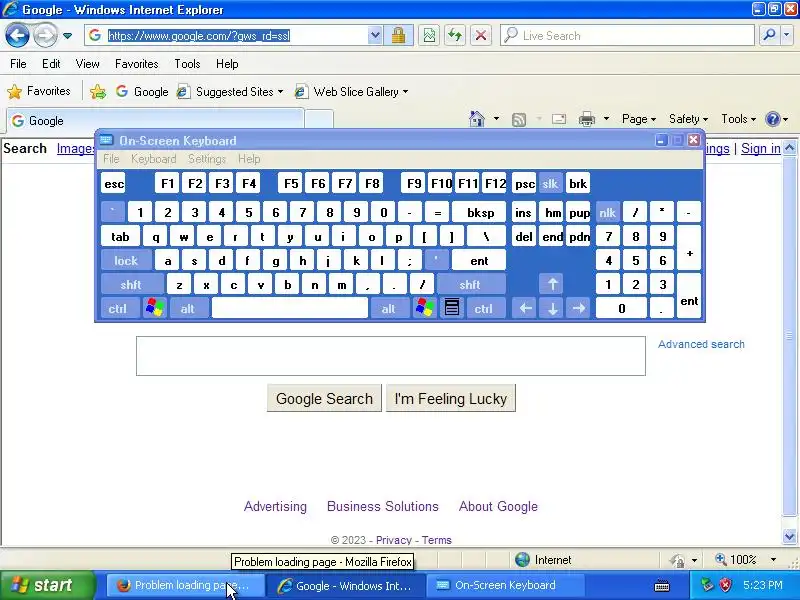The width and height of the screenshot is (800, 600).
Task: Open the On-Screen Keyboard Settings menu
Action: [207, 159]
